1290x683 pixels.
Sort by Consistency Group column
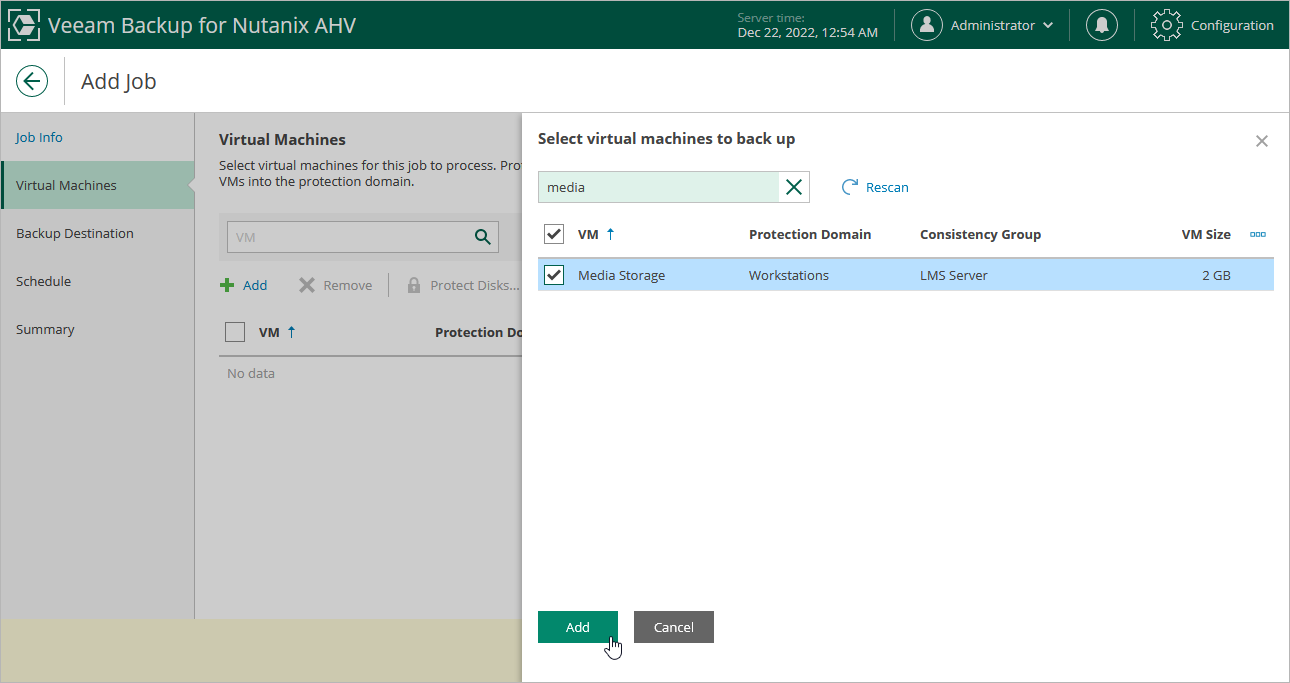click(980, 234)
